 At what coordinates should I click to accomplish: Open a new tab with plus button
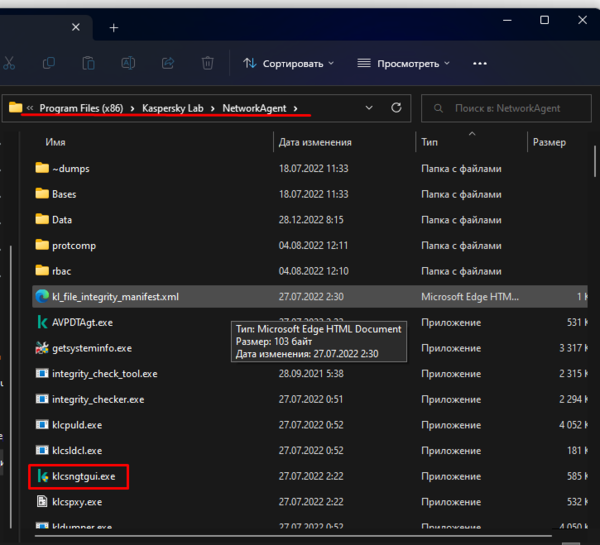113,27
